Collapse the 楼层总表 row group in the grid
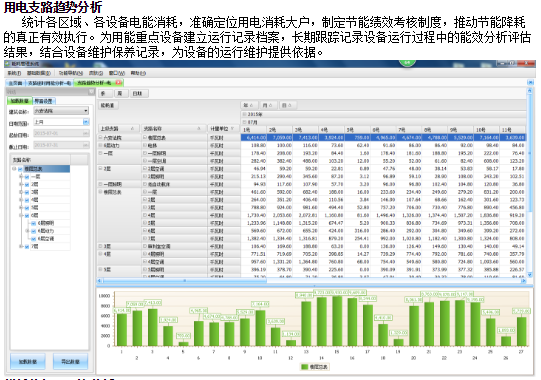541x380 pixels. tap(100, 192)
